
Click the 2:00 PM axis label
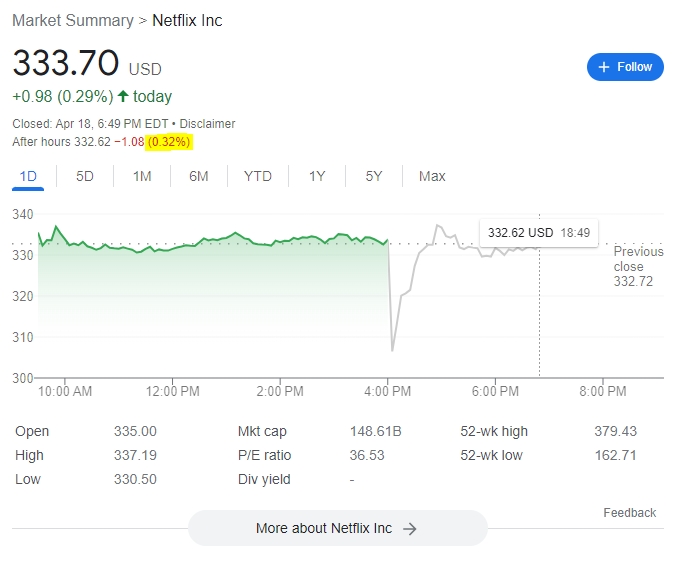point(280,392)
